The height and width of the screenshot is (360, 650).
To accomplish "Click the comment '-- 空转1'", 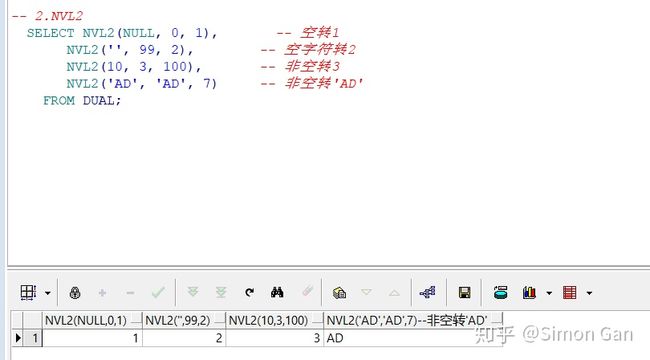I will tap(308, 32).
